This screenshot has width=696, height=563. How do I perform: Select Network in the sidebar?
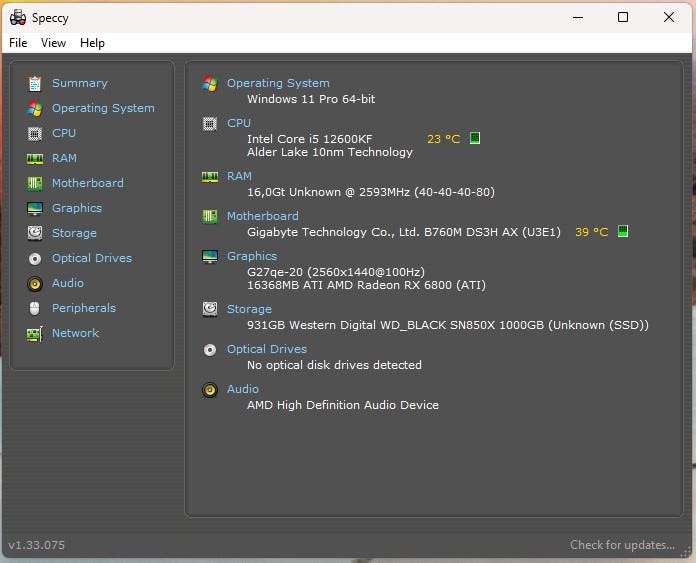click(x=75, y=333)
